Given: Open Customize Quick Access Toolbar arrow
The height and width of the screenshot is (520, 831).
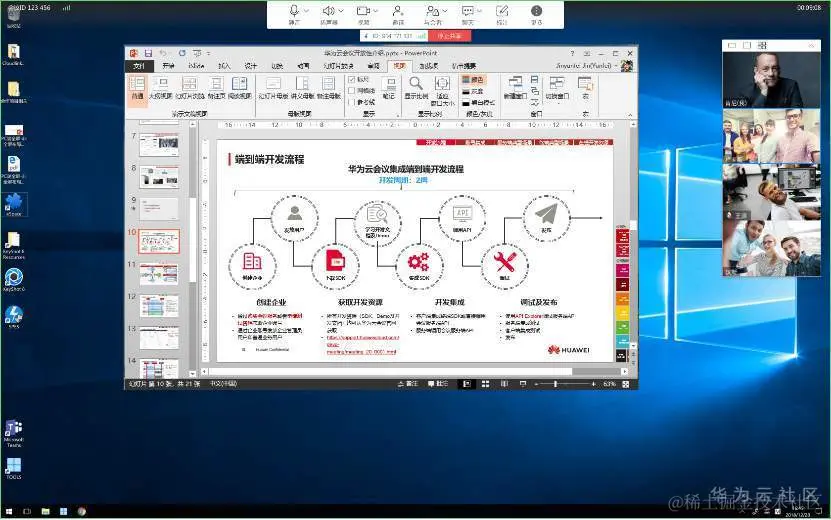Looking at the screenshot, I should pos(209,53).
